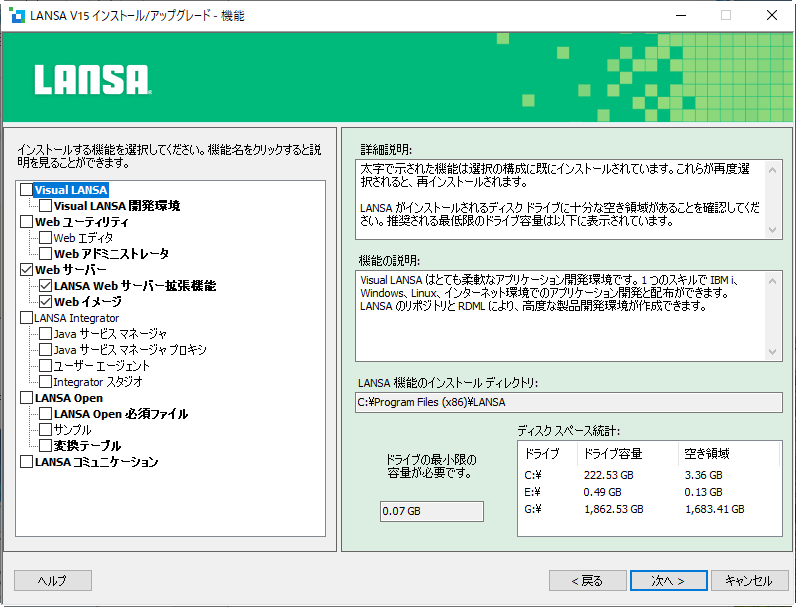Click the 1,683.41 GB free space value
Image resolution: width=796 pixels, height=607 pixels.
coord(714,509)
